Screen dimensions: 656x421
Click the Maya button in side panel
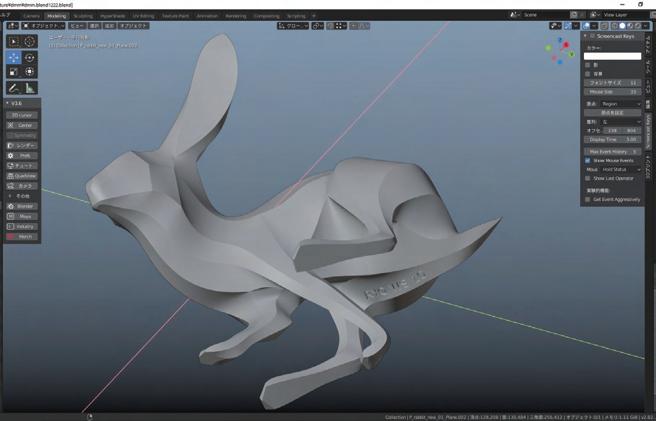[22, 216]
